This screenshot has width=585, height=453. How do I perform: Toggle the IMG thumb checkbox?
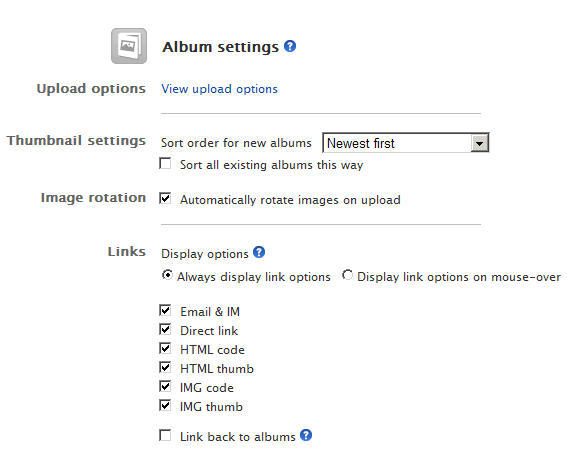[x=165, y=405]
